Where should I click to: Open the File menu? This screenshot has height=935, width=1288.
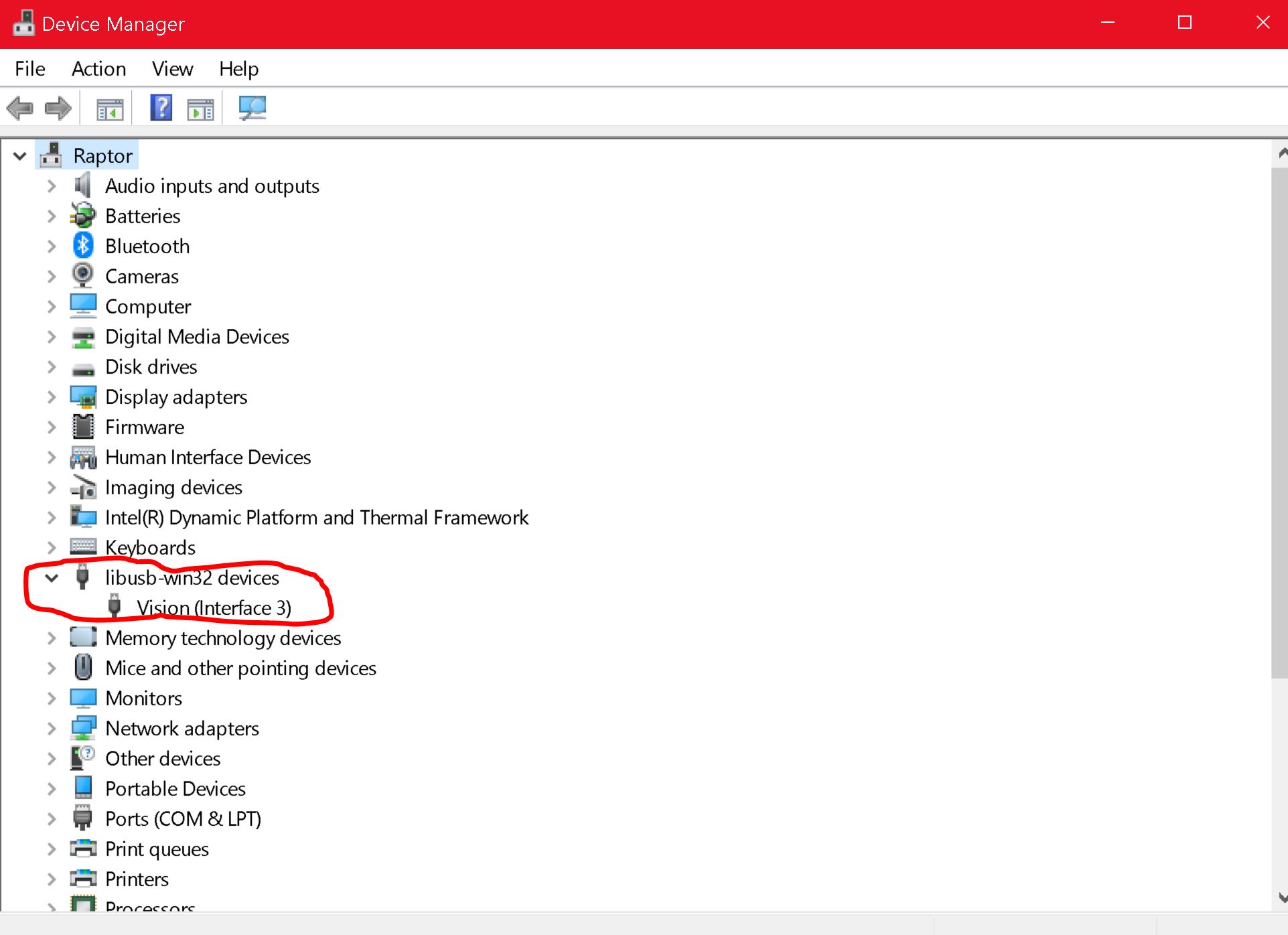(x=30, y=68)
